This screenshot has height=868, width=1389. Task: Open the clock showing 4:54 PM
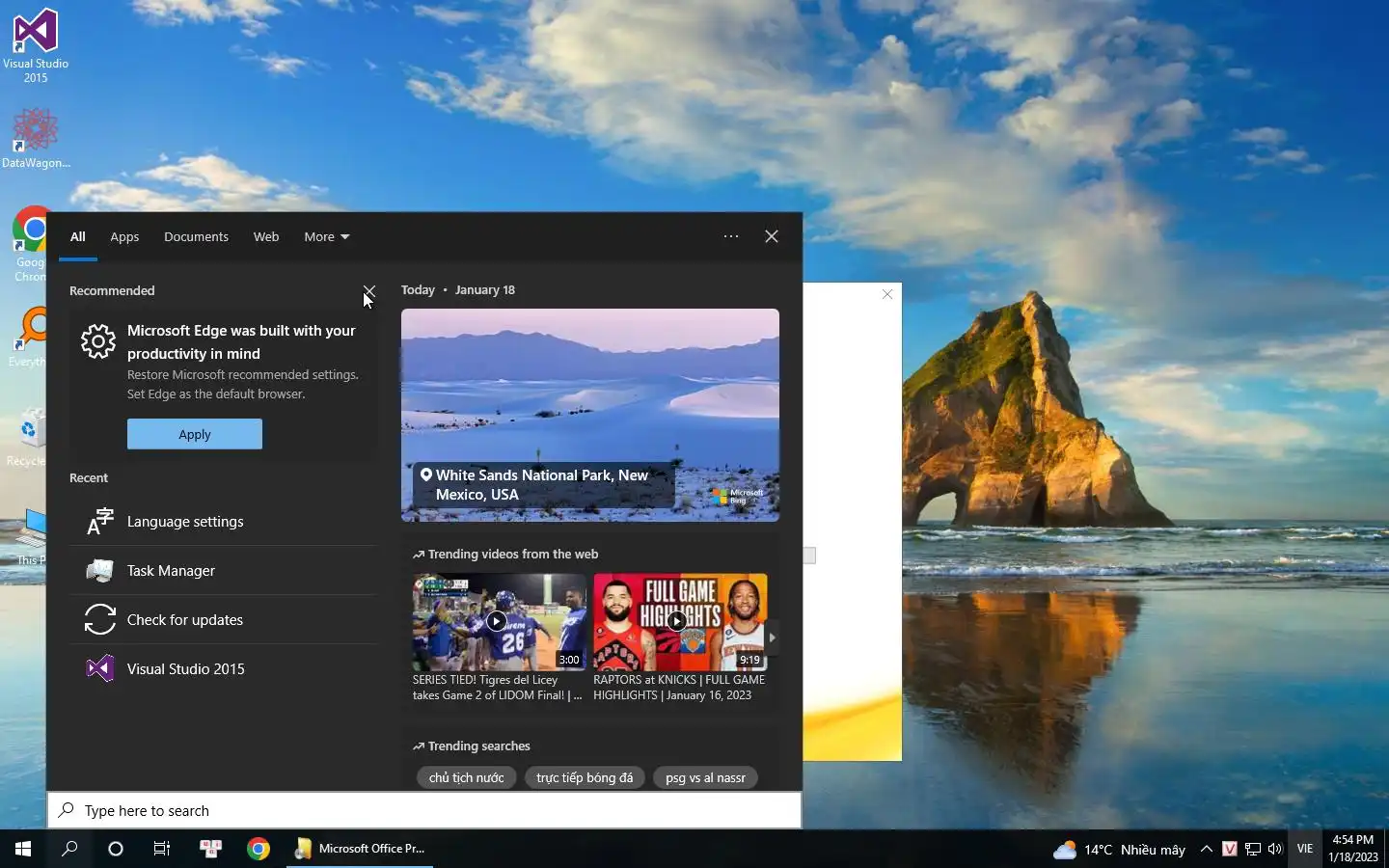pyautogui.click(x=1352, y=849)
